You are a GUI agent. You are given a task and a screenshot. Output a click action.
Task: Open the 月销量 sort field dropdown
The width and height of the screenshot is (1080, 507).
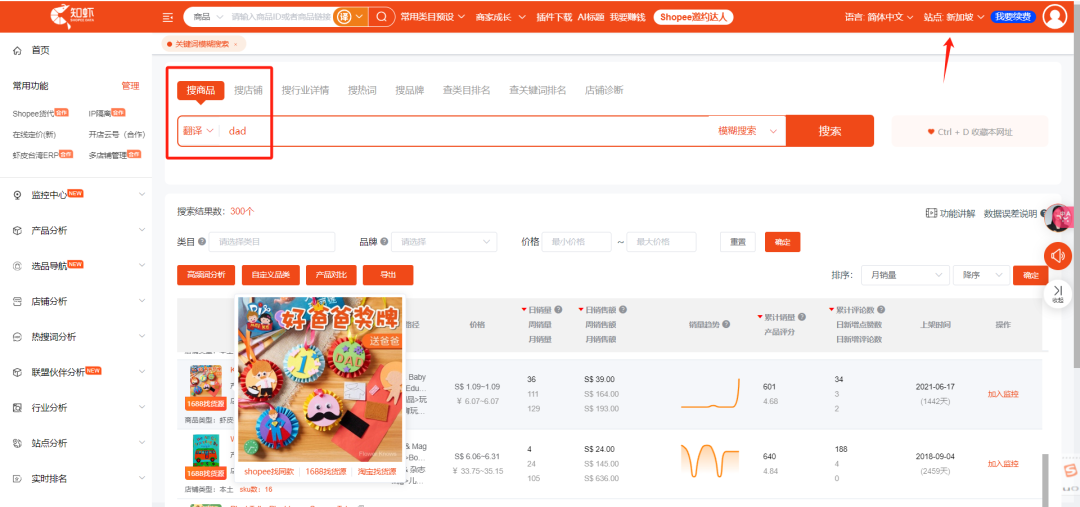906,275
